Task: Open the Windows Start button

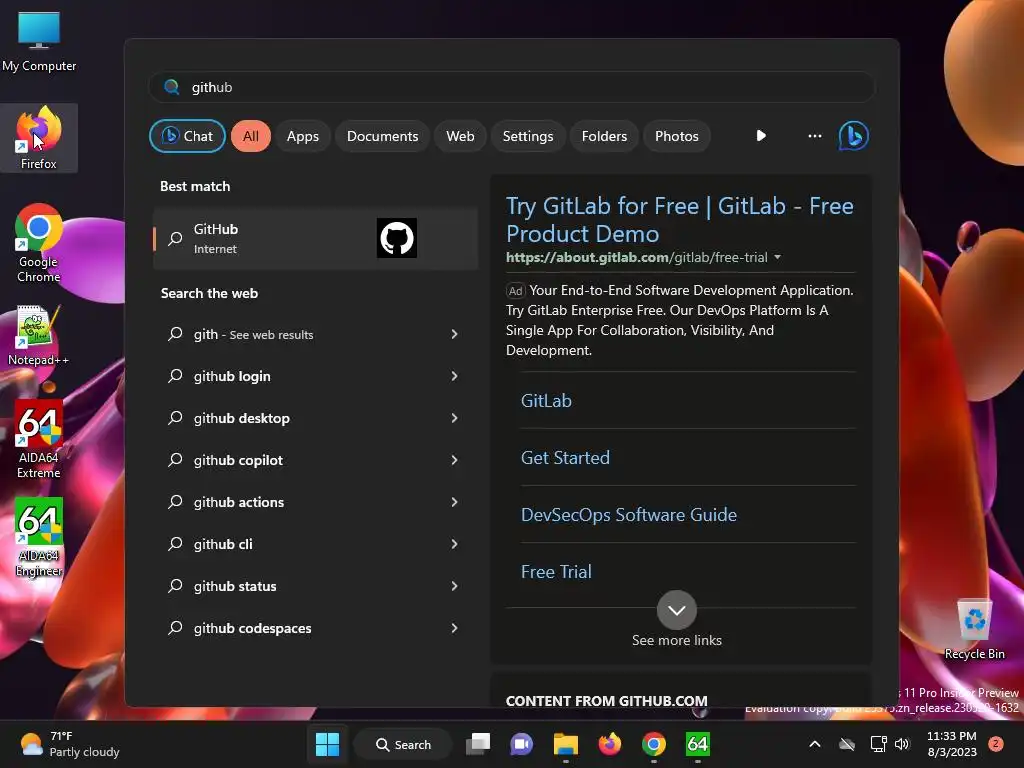Action: (x=327, y=744)
